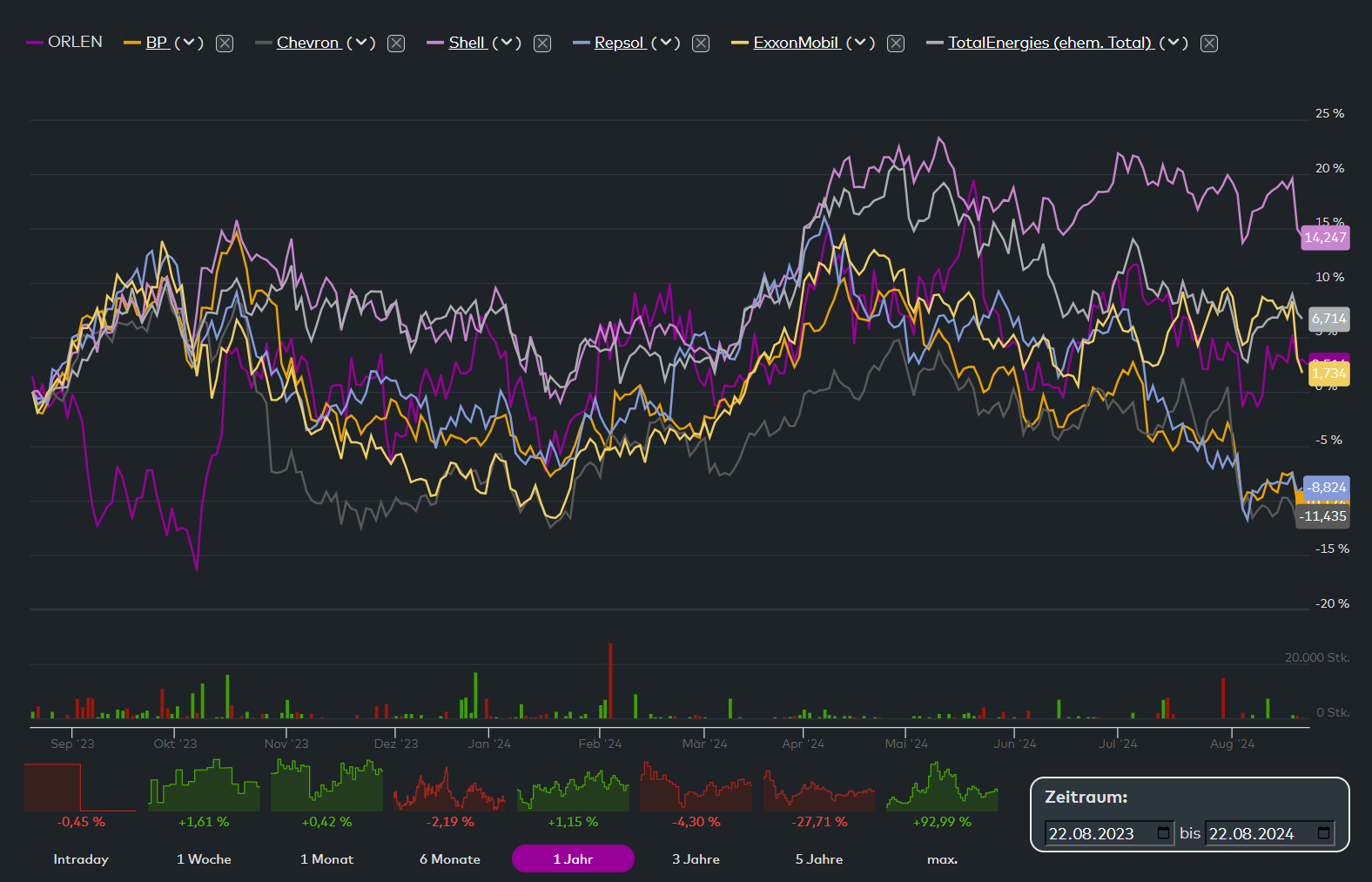Switch to the 3 Jahre timeframe

(x=696, y=859)
